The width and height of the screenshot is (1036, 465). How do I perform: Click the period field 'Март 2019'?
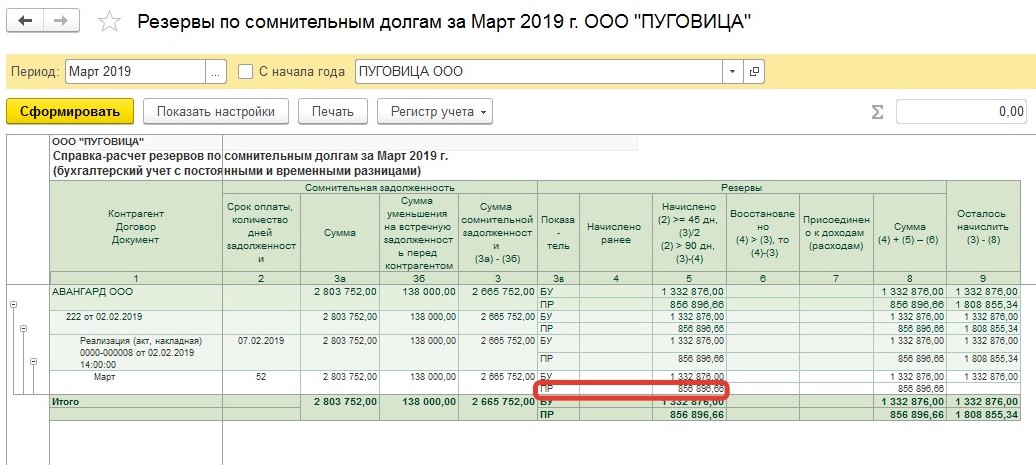pos(135,72)
